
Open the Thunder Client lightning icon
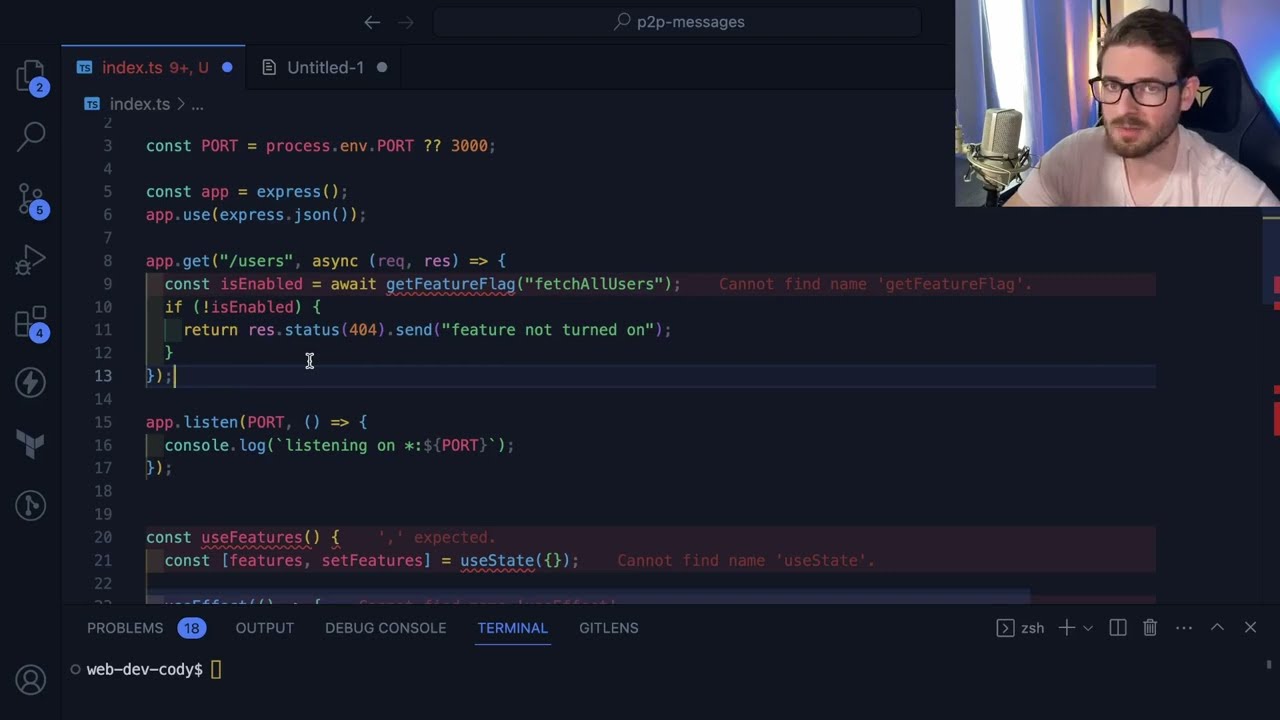coord(31,382)
